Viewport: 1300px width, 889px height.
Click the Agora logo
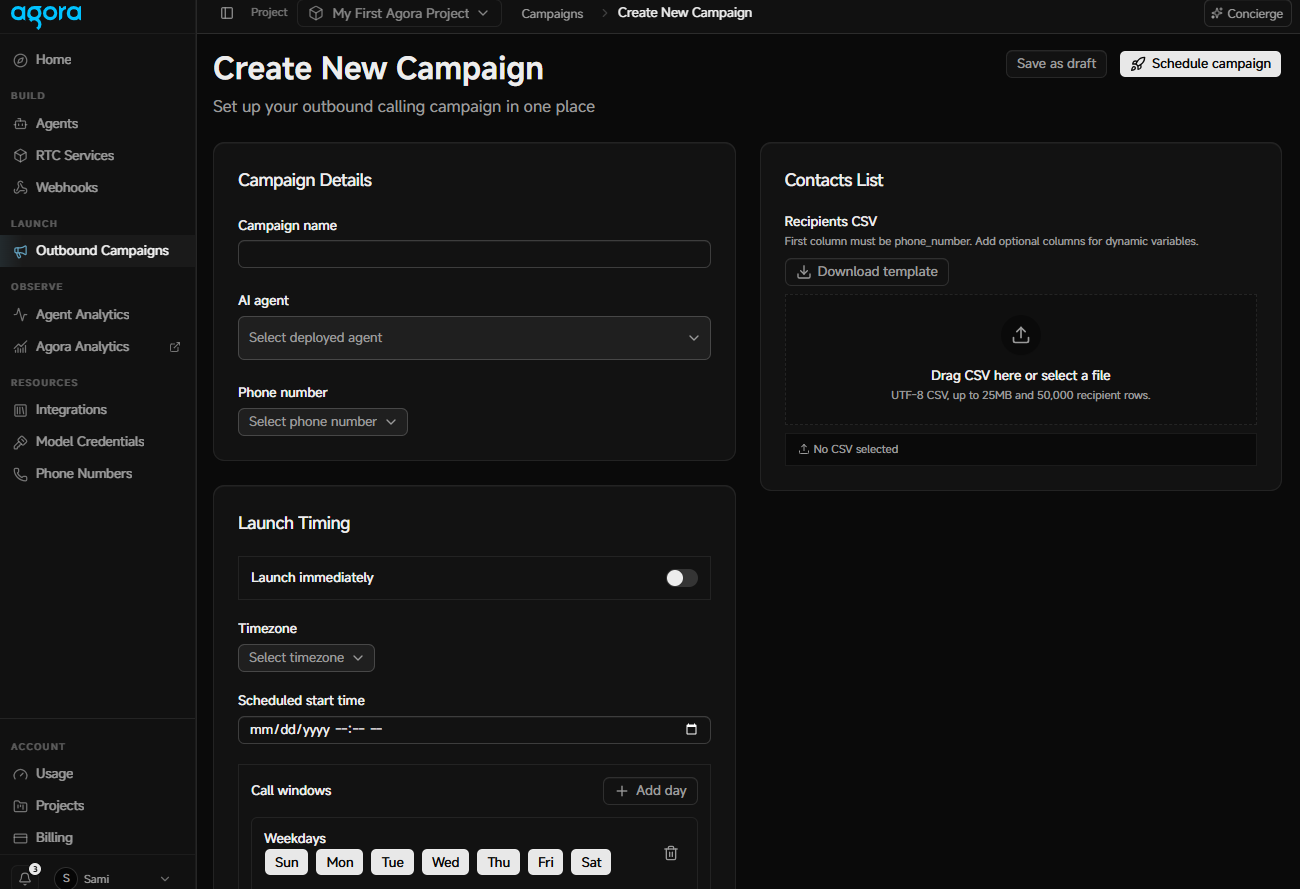click(x=47, y=15)
